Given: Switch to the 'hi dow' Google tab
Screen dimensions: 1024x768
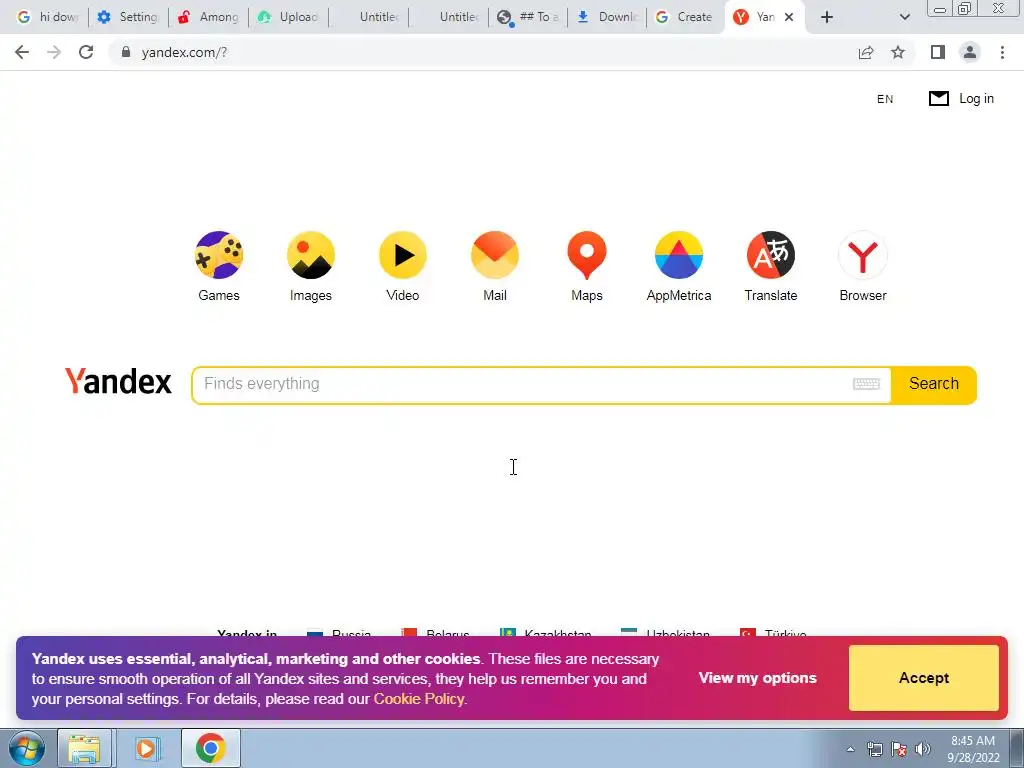Looking at the screenshot, I should (48, 17).
